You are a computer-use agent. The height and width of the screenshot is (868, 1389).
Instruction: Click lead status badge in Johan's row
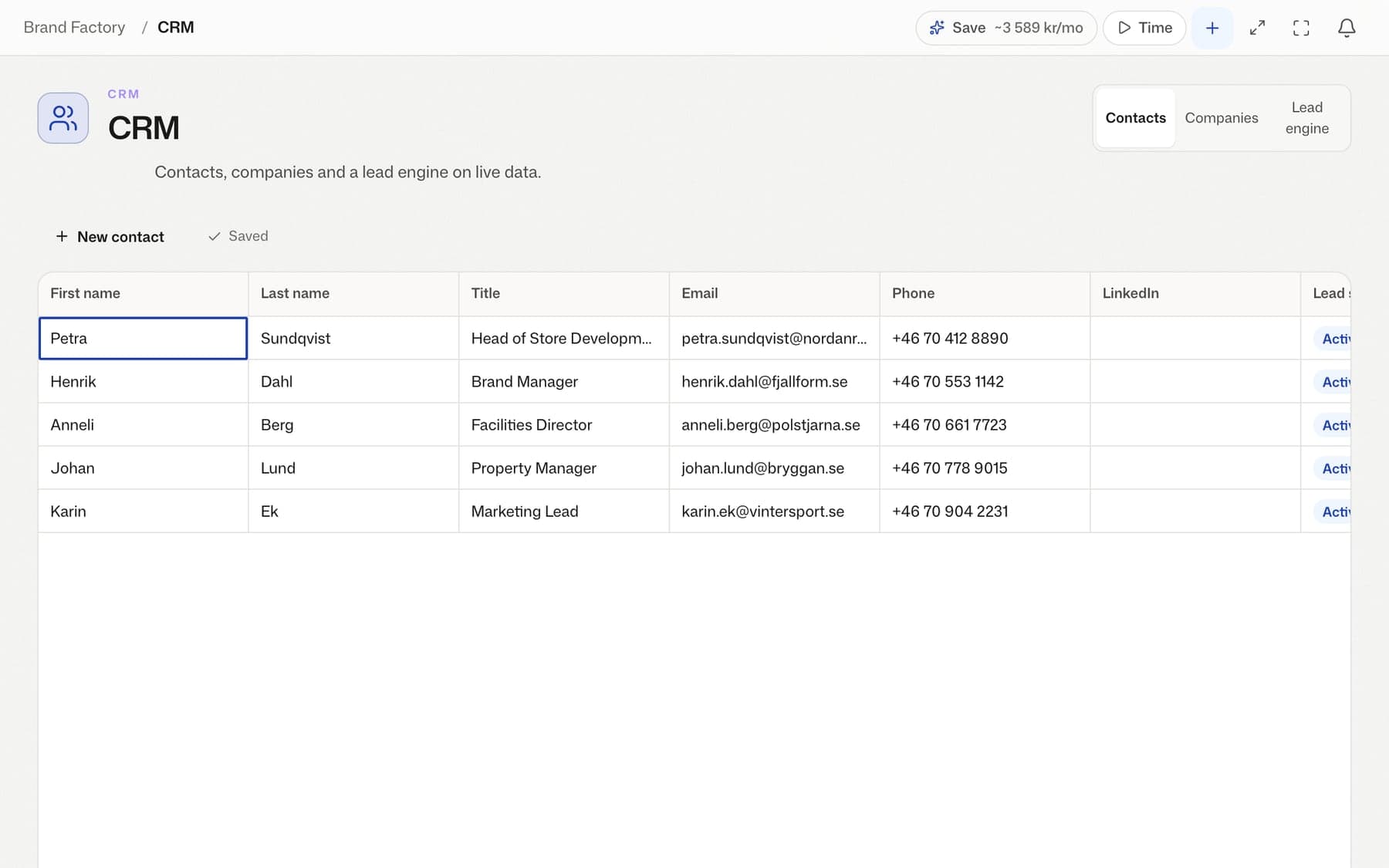pos(1333,468)
